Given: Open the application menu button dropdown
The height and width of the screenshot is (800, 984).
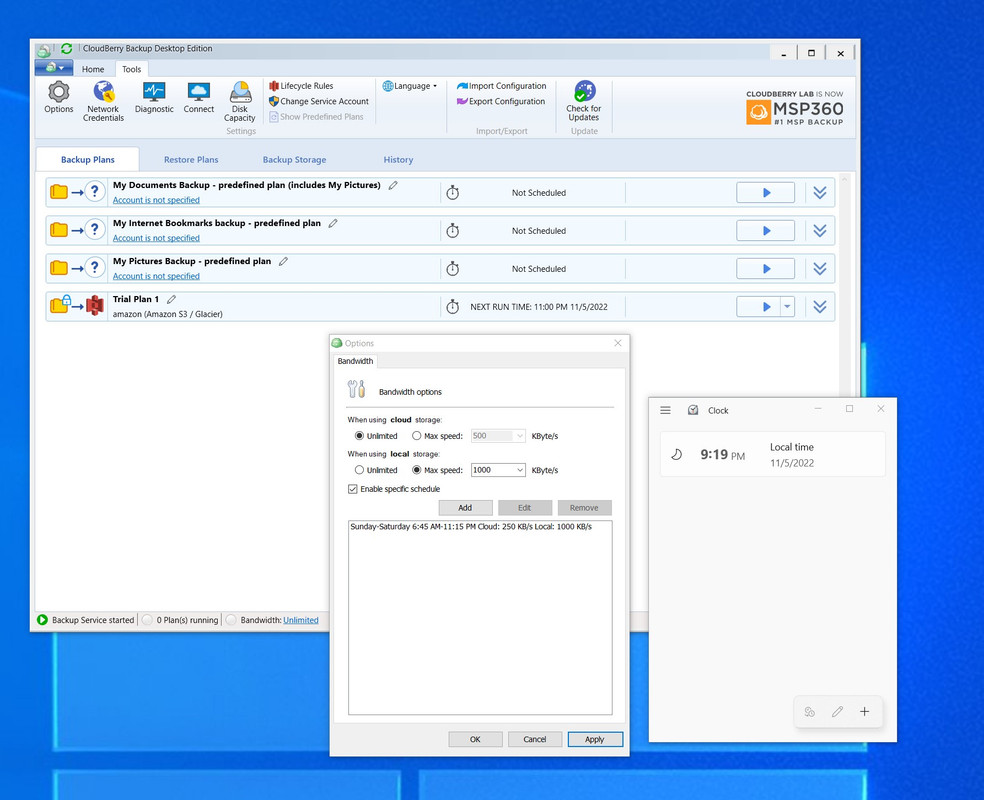Looking at the screenshot, I should coord(54,67).
